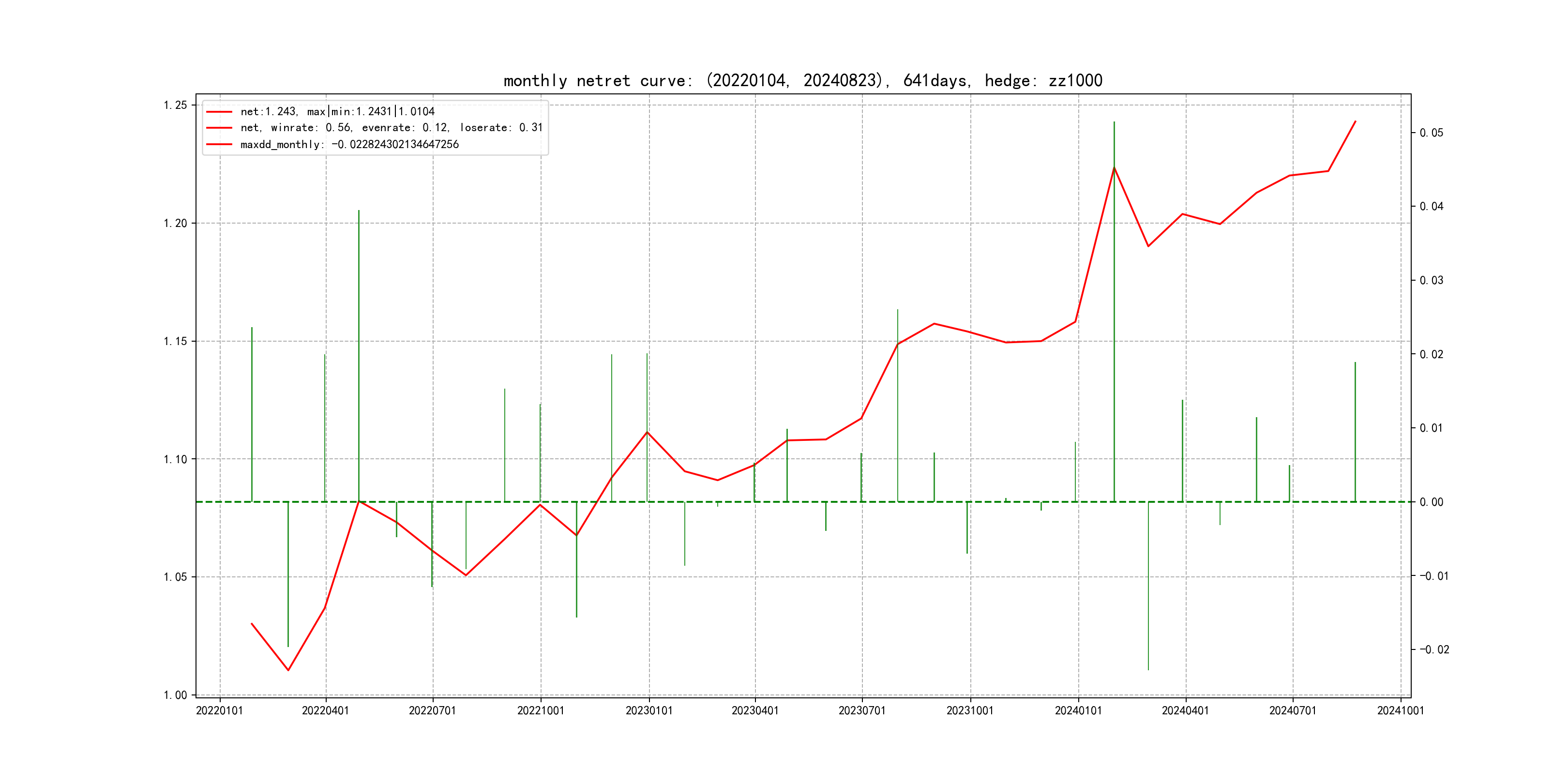This screenshot has height=784, width=1568.
Task: Click the final endpoint of the red net curve
Action: 1355,122
